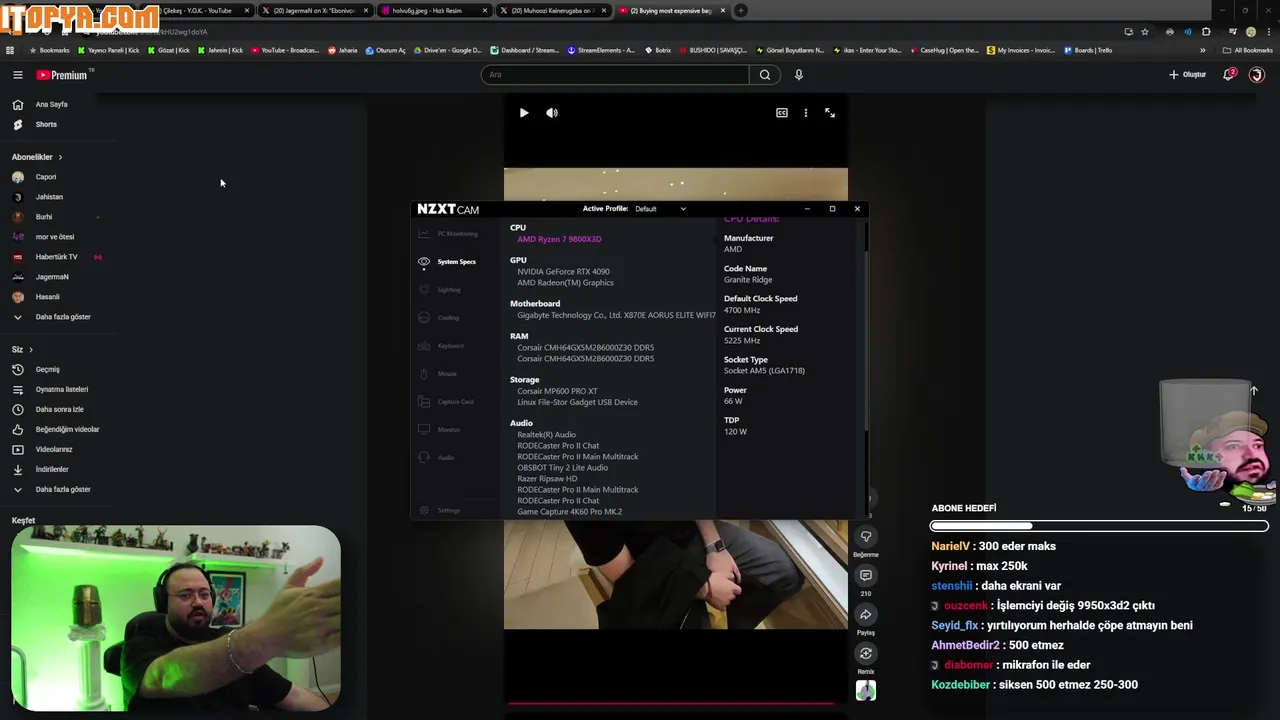Open the Boards Trello bookmark
Viewport: 1280px width, 720px height.
[x=1088, y=50]
